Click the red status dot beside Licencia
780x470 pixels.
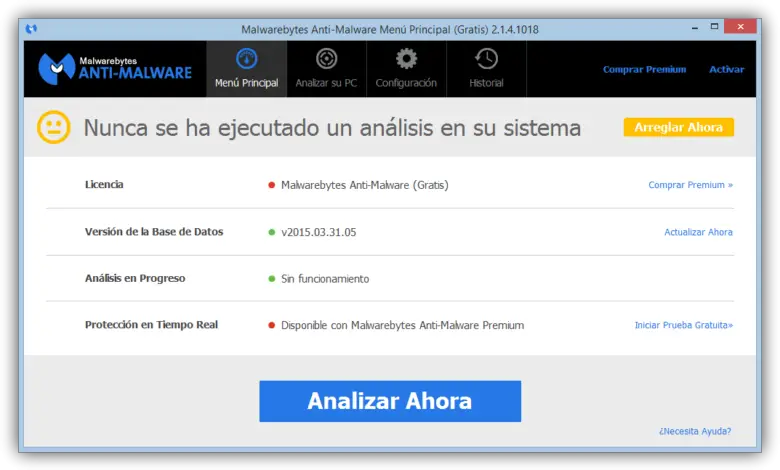tap(272, 185)
